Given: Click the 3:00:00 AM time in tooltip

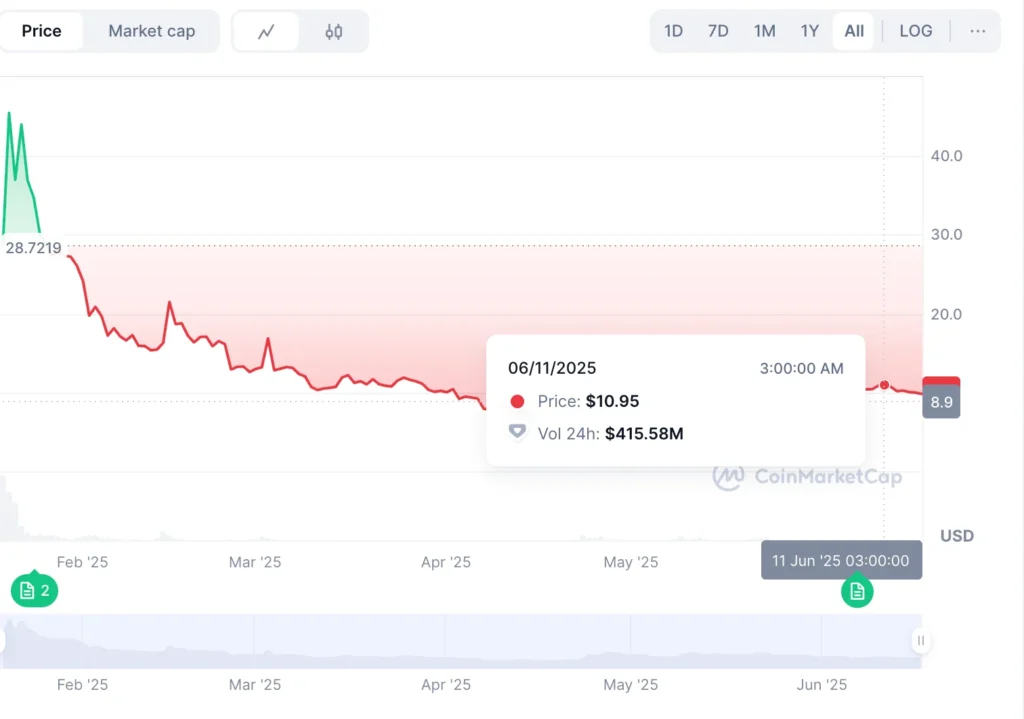Looking at the screenshot, I should [801, 368].
